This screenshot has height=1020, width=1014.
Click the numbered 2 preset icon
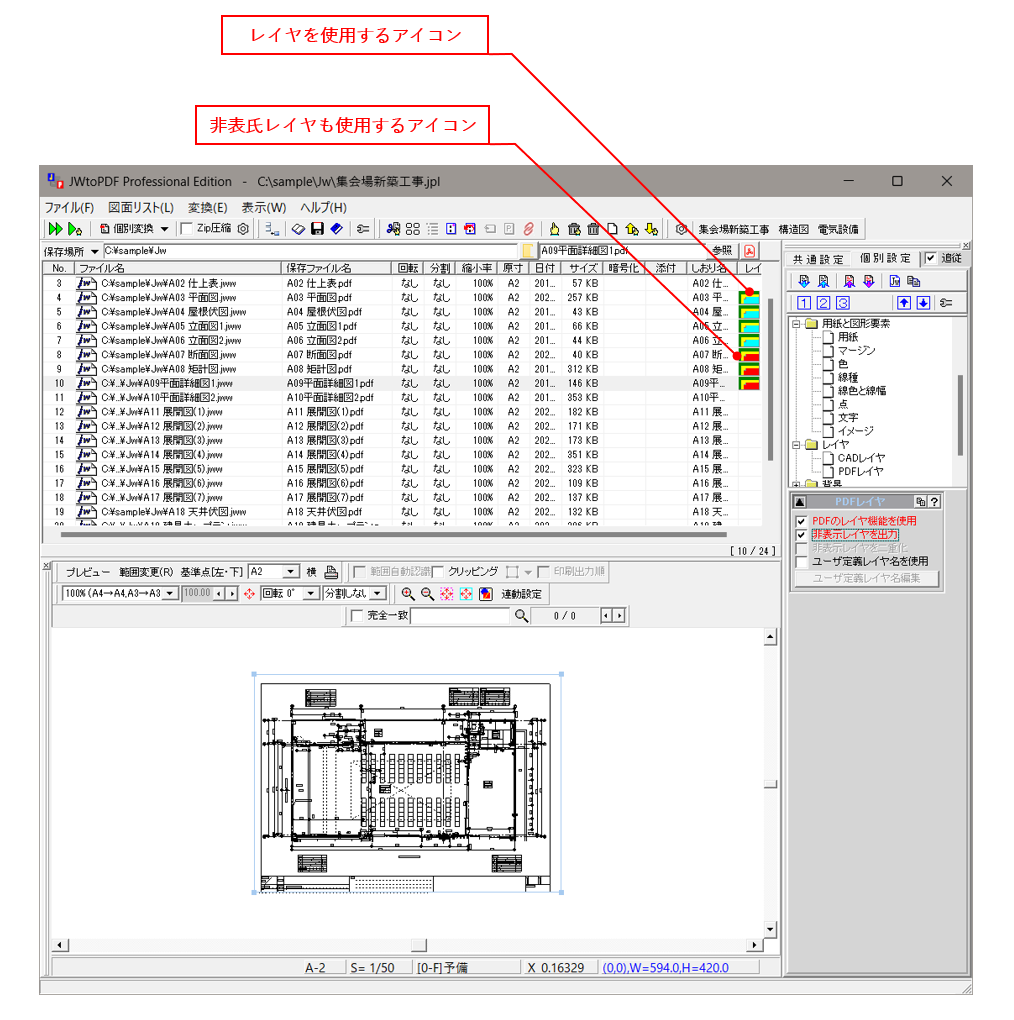coord(824,303)
